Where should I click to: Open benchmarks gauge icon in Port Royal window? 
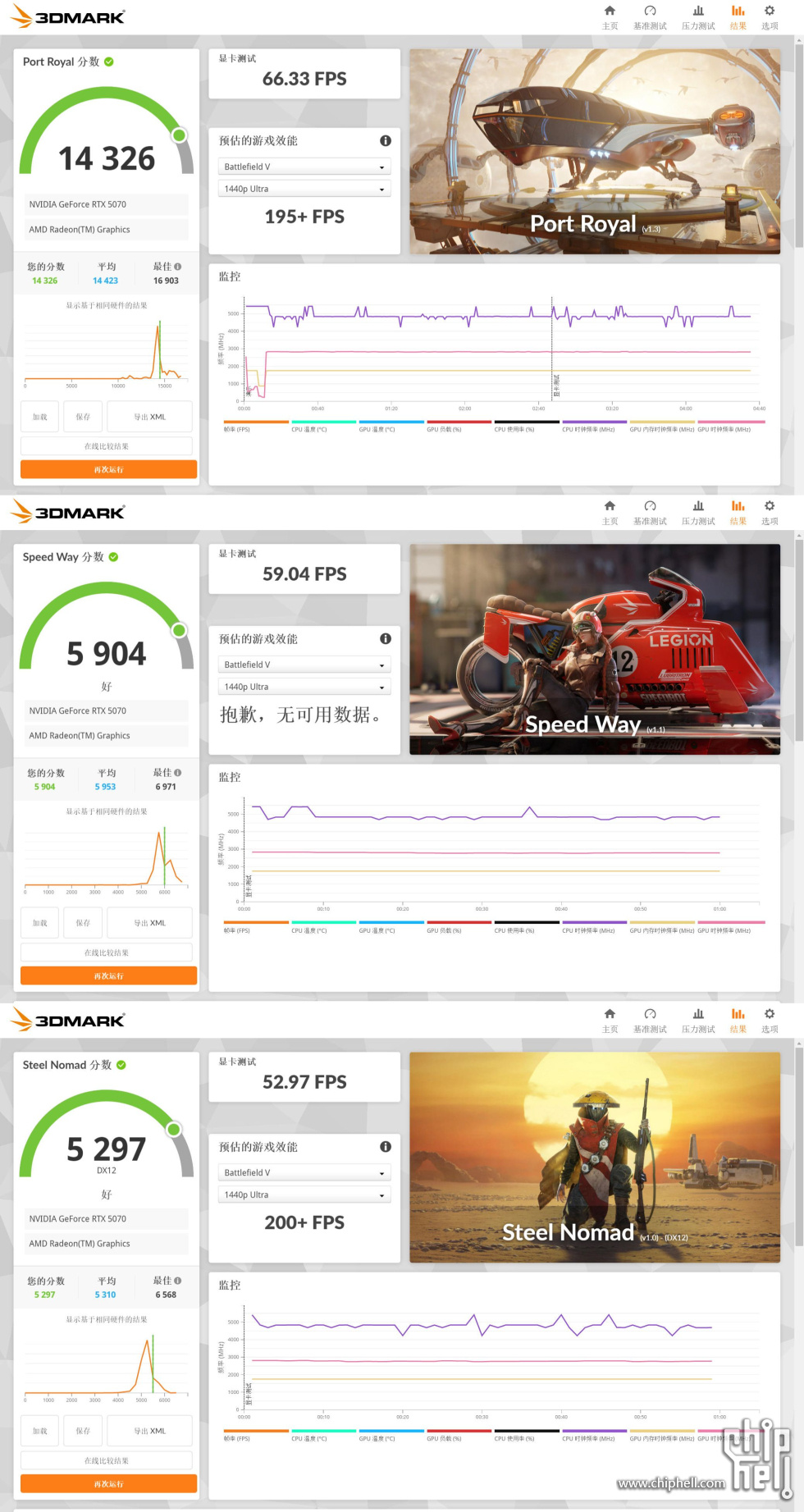coord(650,11)
